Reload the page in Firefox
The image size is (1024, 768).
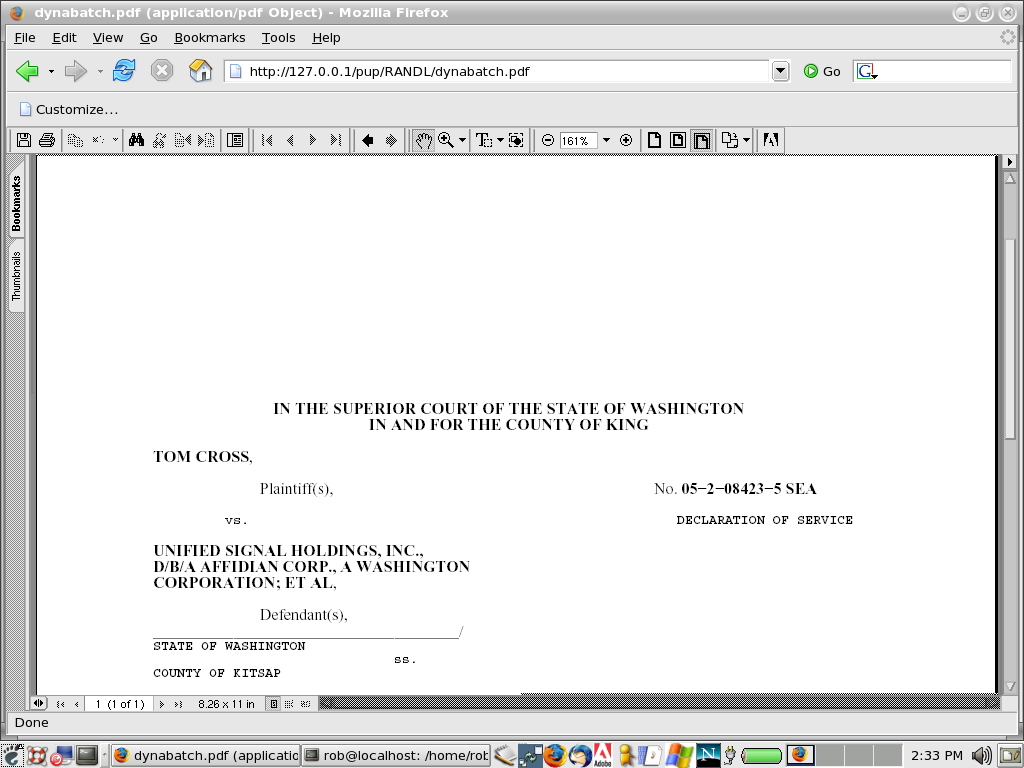coord(124,71)
